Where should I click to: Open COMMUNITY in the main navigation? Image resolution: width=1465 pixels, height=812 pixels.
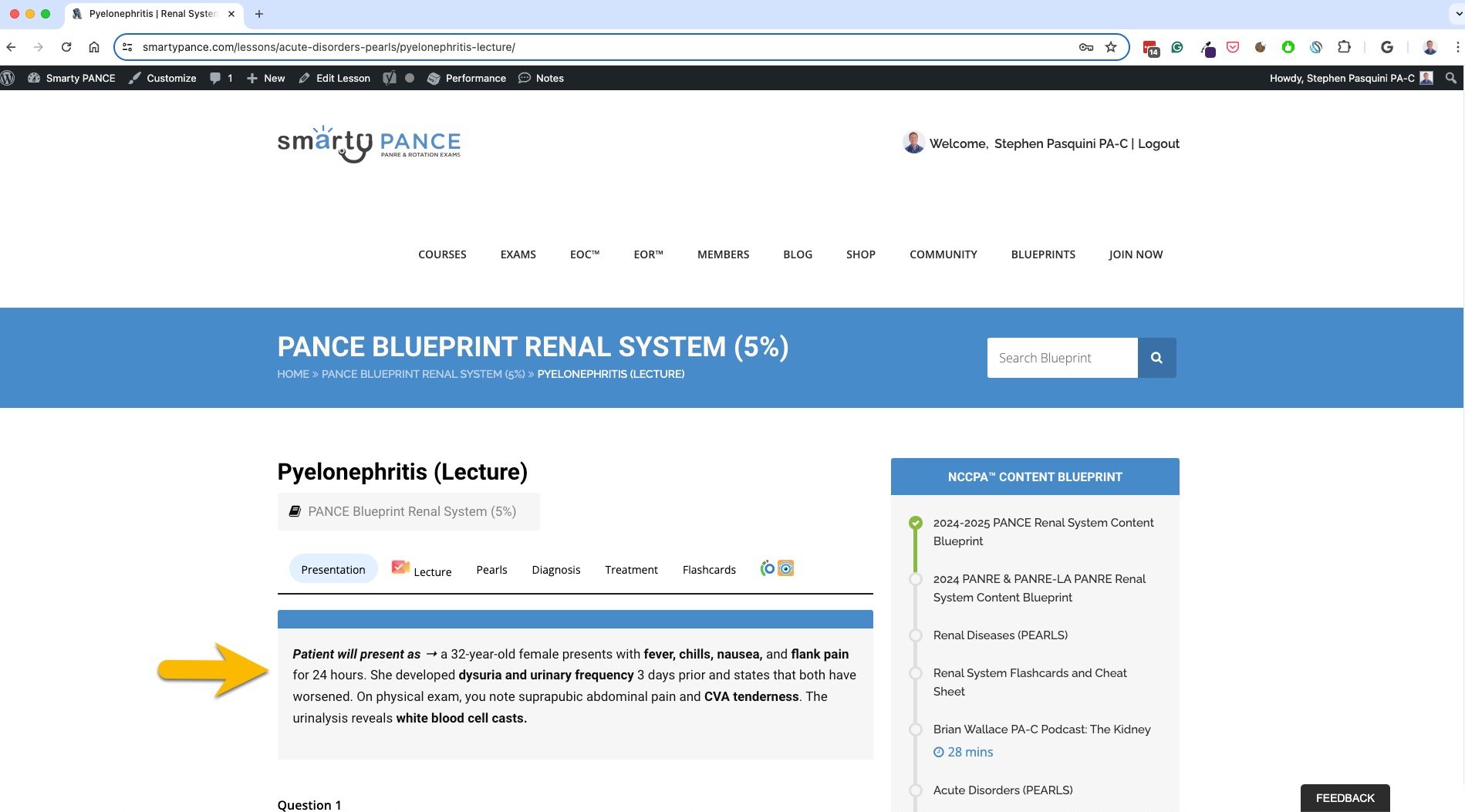coord(943,254)
